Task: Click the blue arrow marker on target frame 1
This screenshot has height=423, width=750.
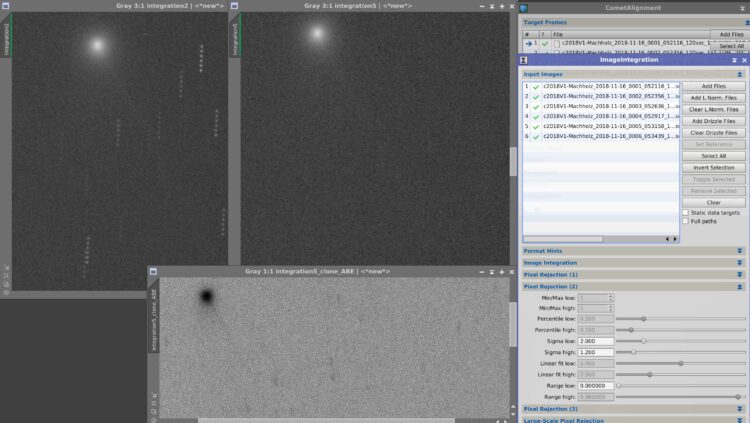Action: point(529,44)
